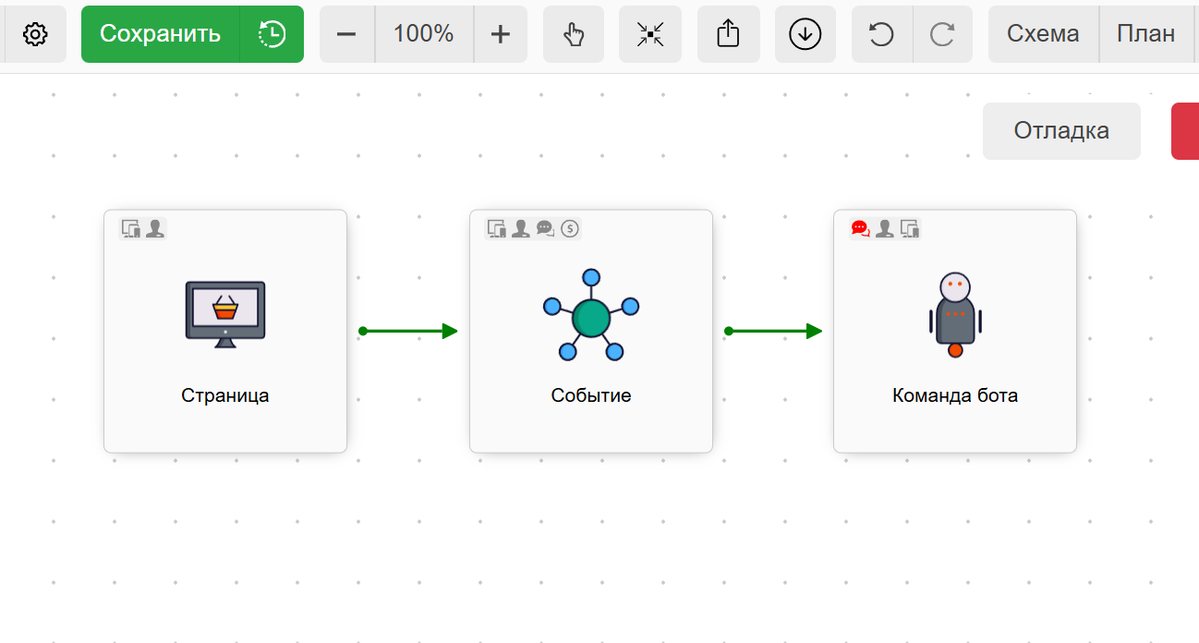Click the download circle arrow icon
The width and height of the screenshot is (1199, 643).
[805, 34]
